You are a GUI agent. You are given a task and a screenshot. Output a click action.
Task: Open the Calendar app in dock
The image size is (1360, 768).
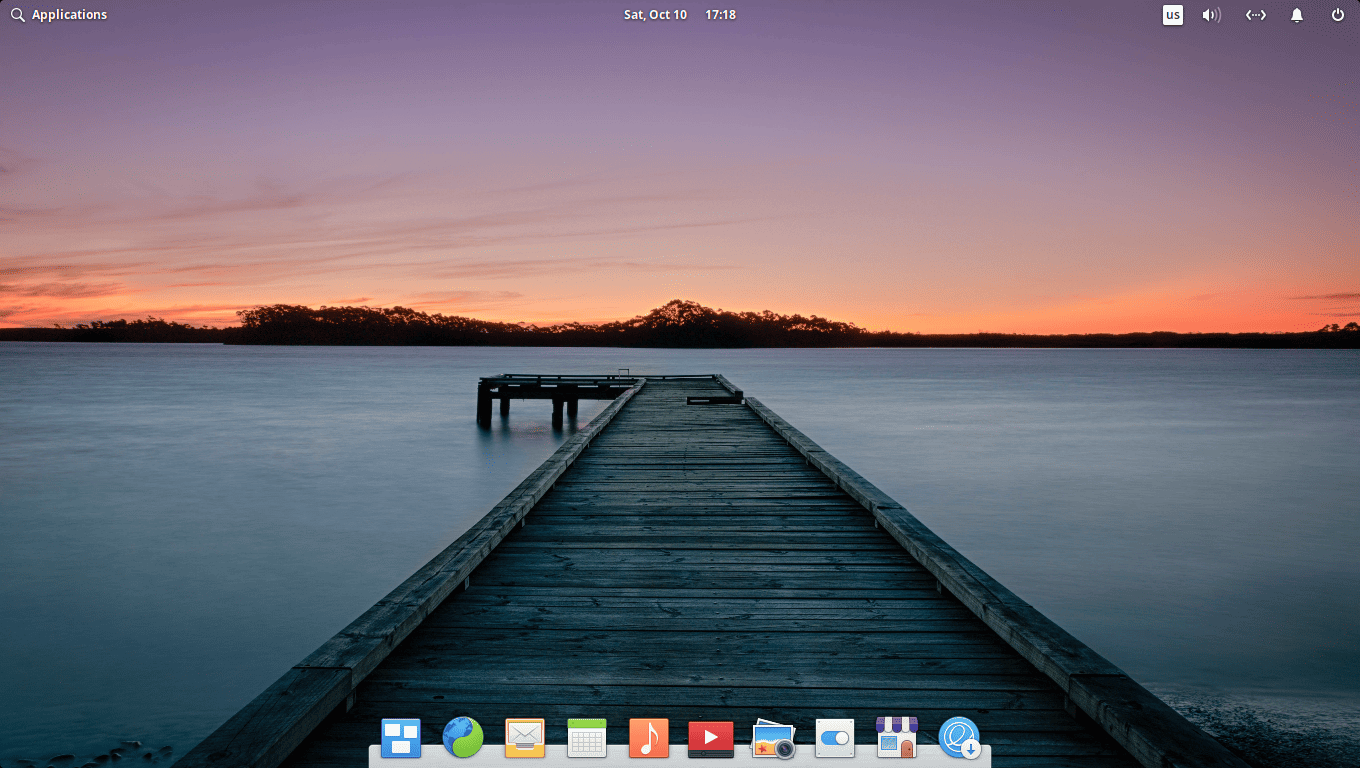587,739
